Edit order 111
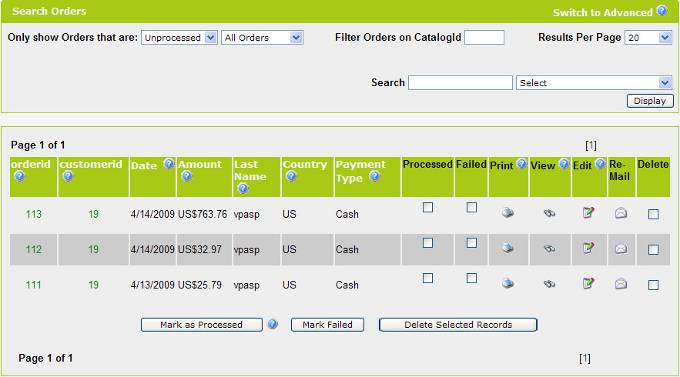 (x=588, y=284)
